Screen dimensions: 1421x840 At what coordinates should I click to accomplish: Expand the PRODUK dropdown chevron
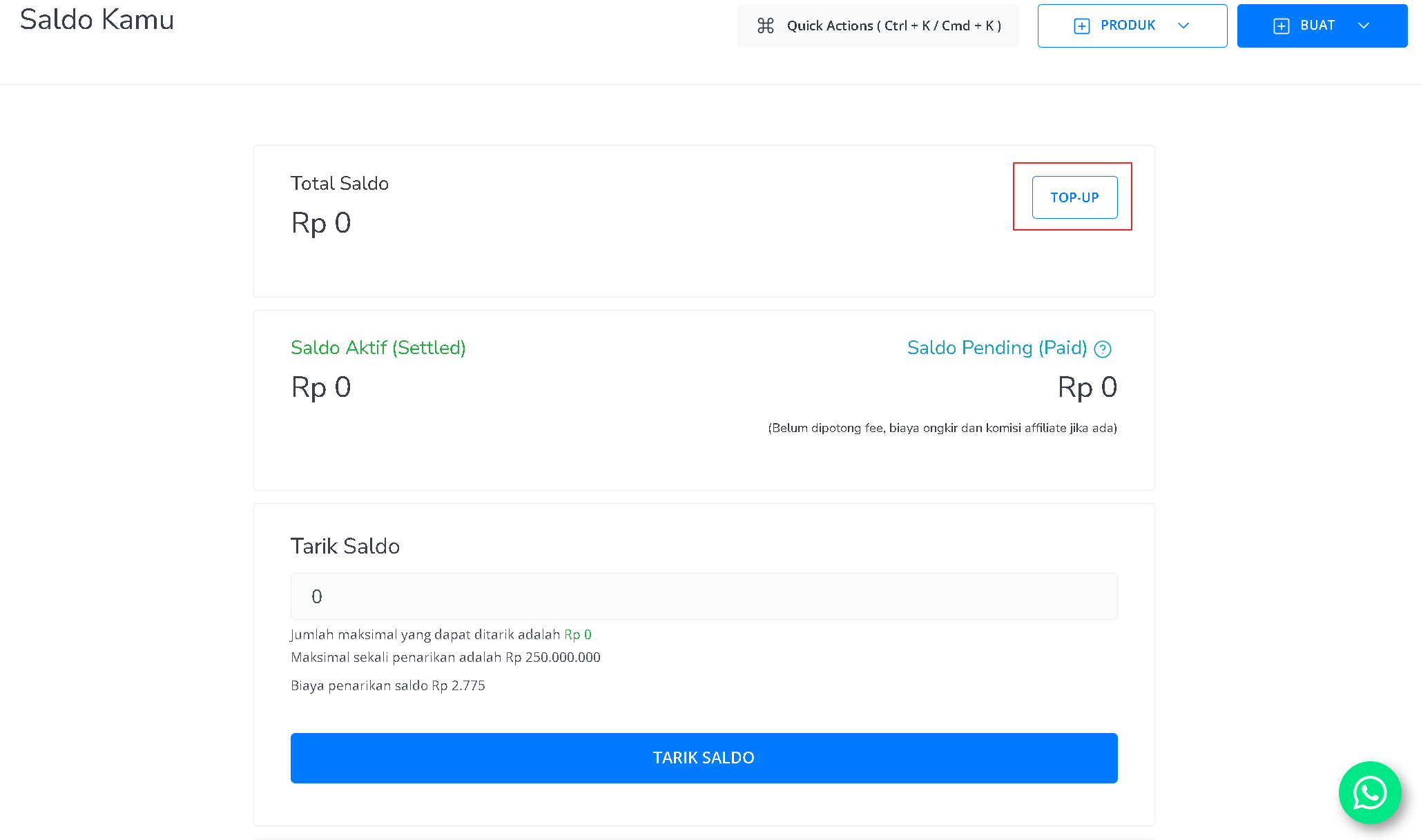[x=1183, y=26]
